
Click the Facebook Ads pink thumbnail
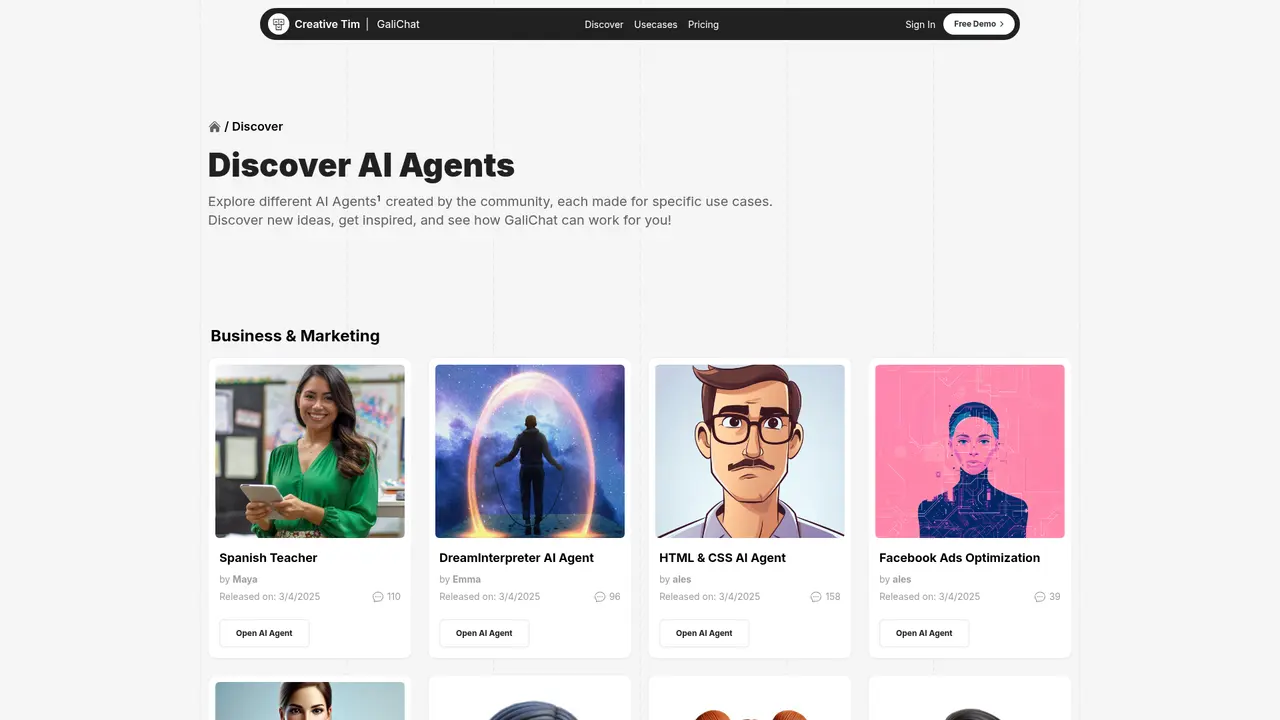coord(970,451)
